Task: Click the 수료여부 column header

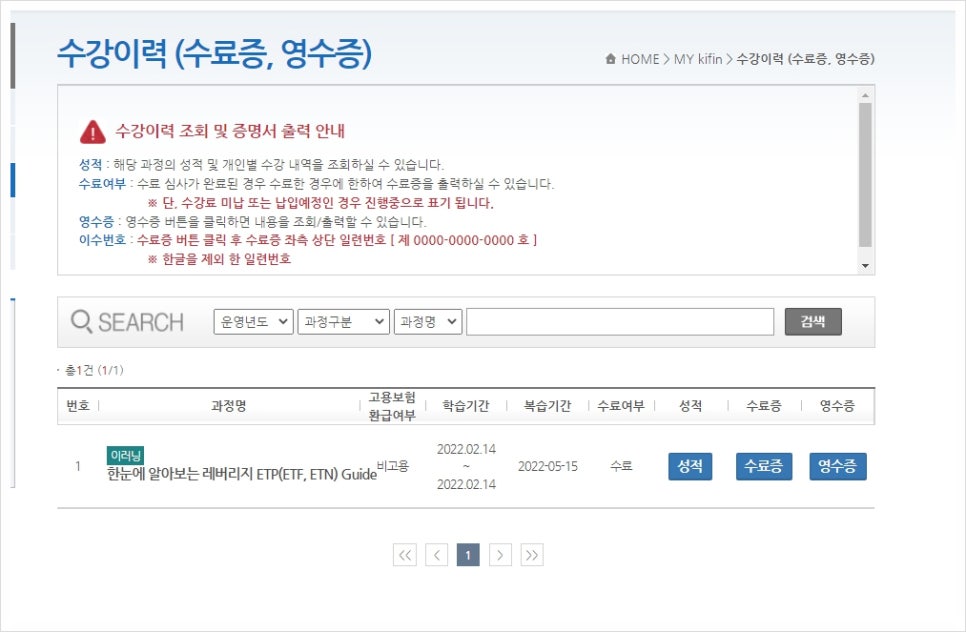Action: (x=621, y=406)
